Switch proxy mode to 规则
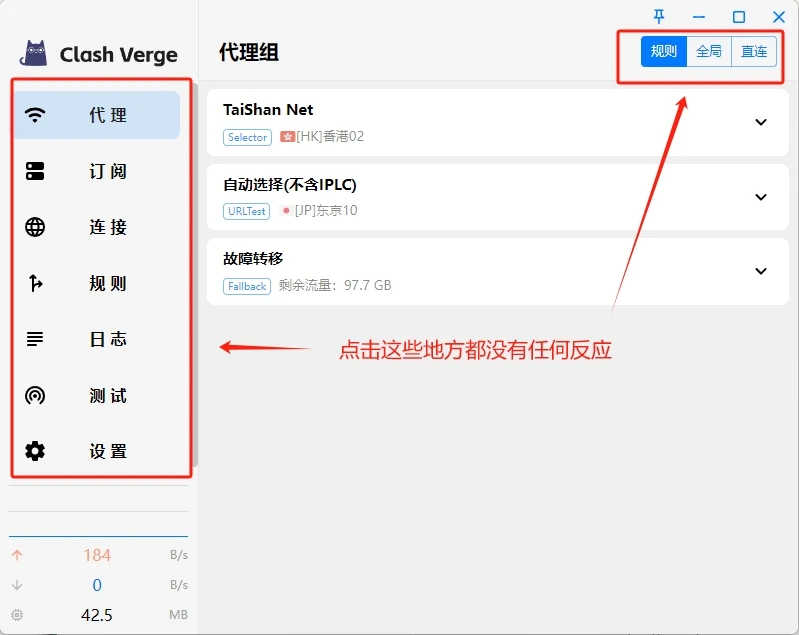The image size is (799, 635). click(663, 51)
